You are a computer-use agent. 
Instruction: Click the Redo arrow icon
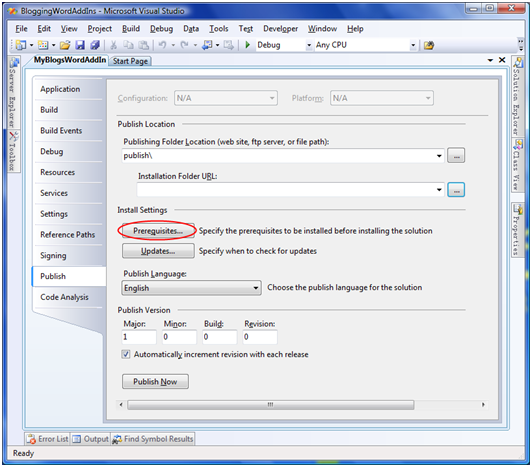(184, 45)
